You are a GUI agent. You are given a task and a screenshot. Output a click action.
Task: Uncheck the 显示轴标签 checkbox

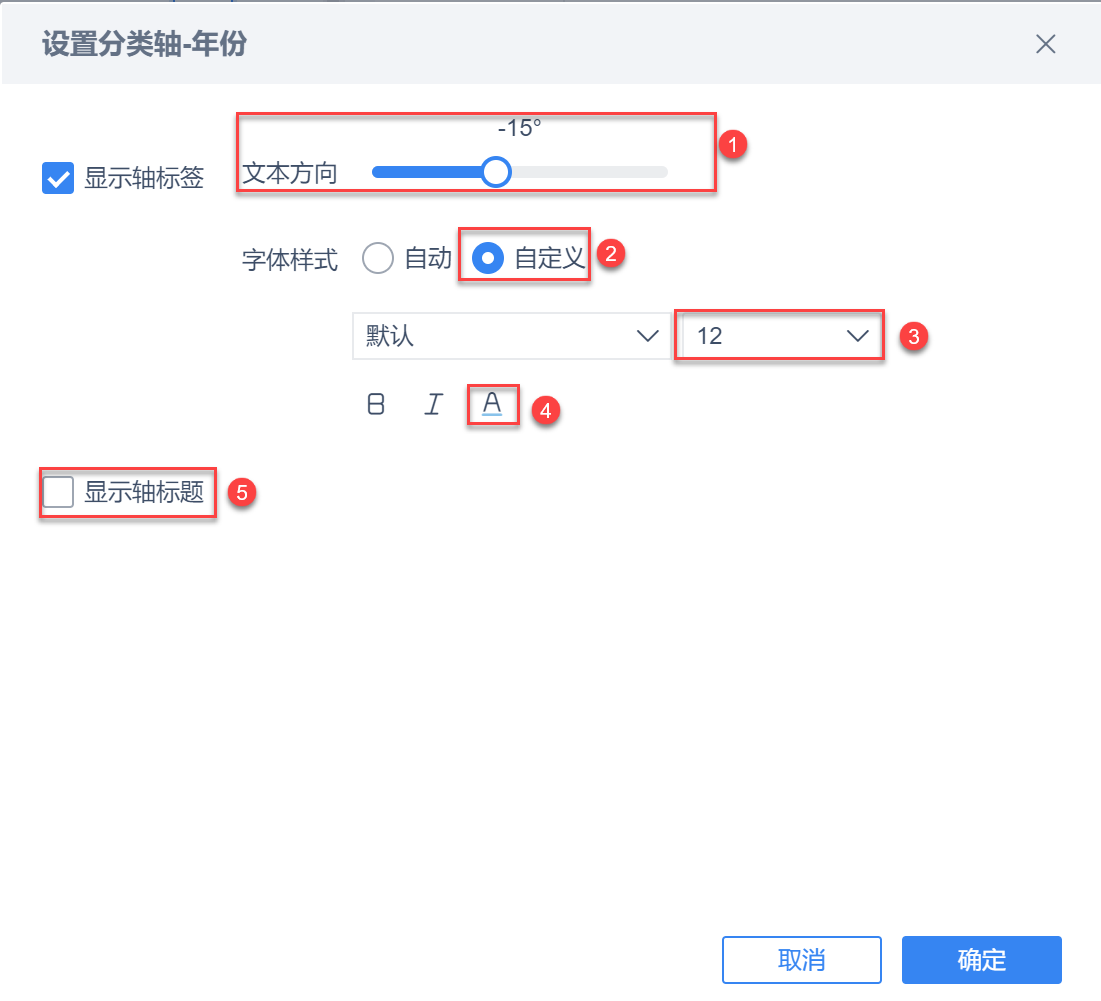pos(58,178)
